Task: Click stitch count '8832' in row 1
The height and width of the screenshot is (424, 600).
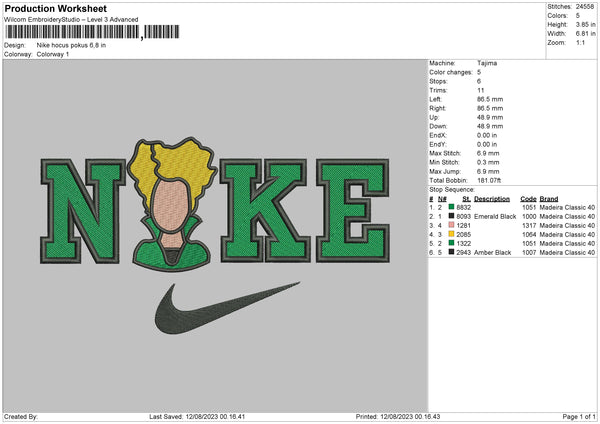Action: (x=463, y=207)
